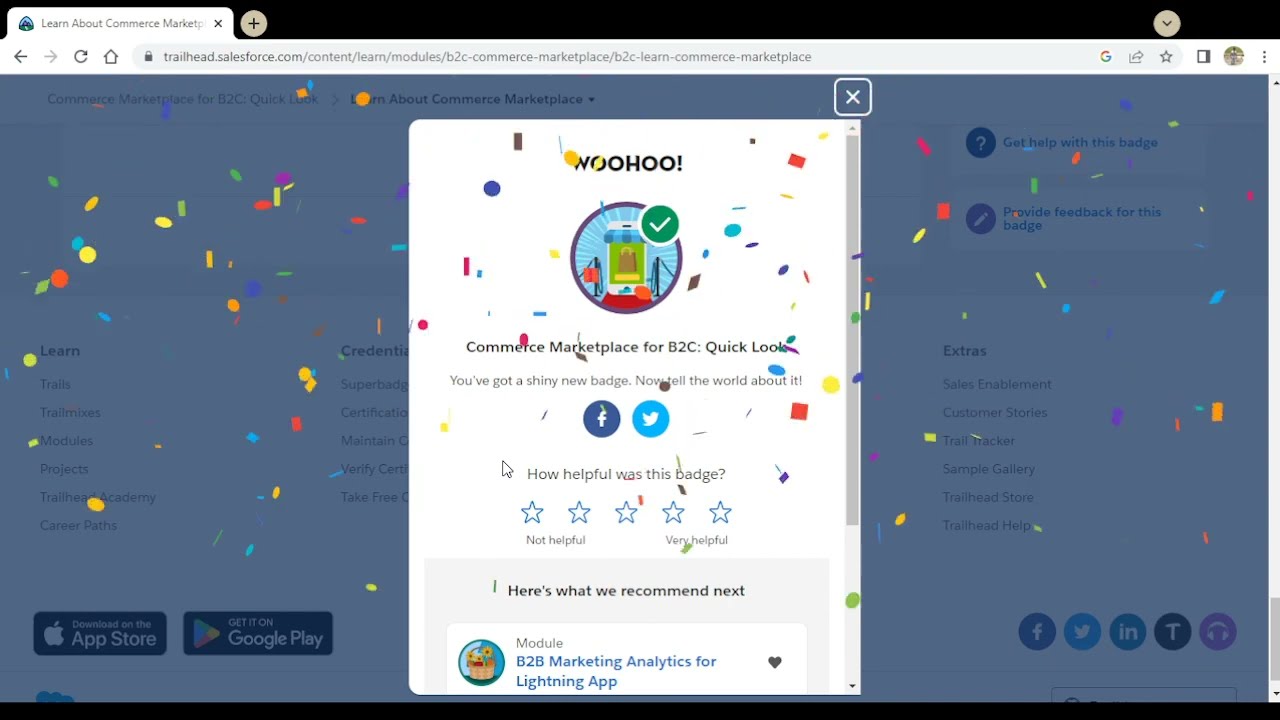Favorite the B2B Marketing Analytics module heart

[x=774, y=662]
